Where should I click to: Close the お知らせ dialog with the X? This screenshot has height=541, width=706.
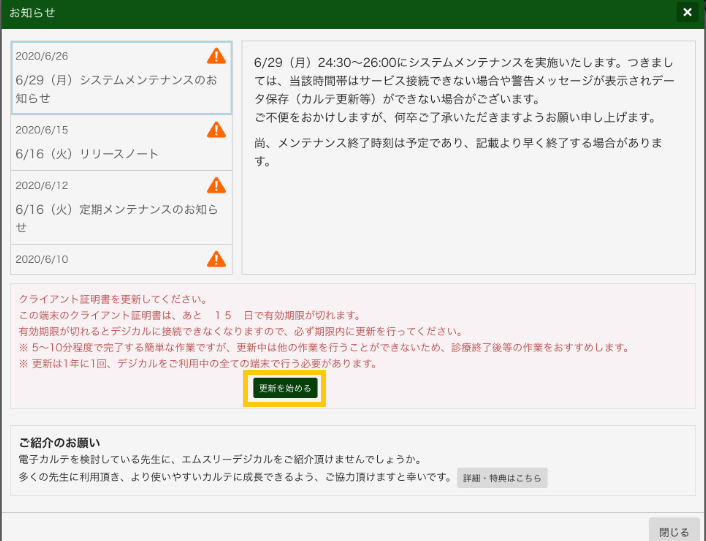[x=687, y=12]
